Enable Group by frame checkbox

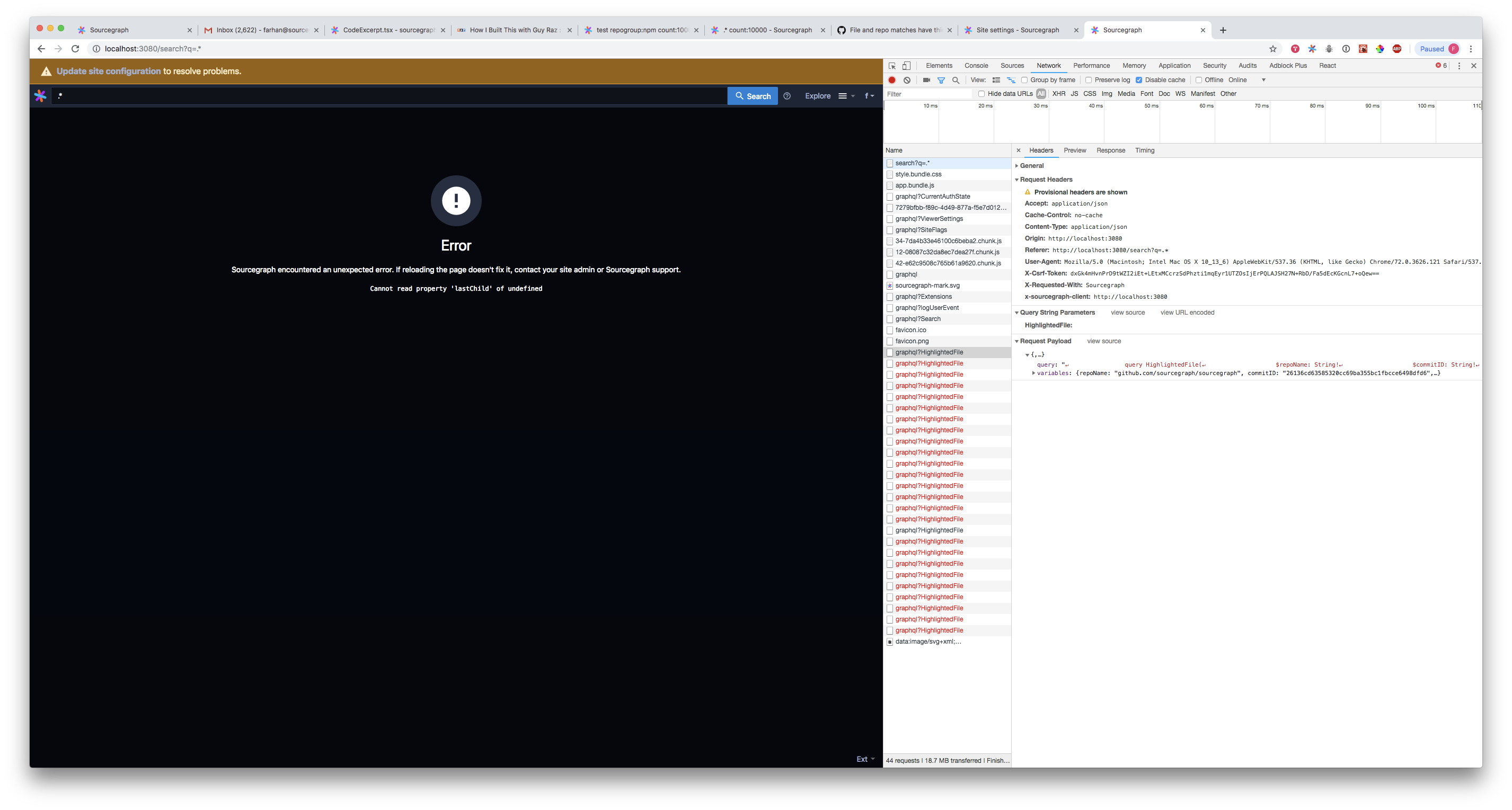(x=1024, y=80)
